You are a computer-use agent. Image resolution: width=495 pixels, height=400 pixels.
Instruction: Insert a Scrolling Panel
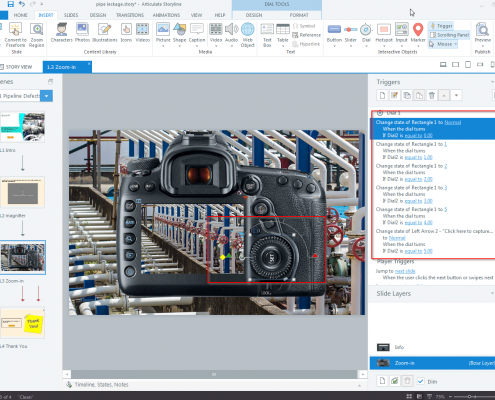pos(449,35)
